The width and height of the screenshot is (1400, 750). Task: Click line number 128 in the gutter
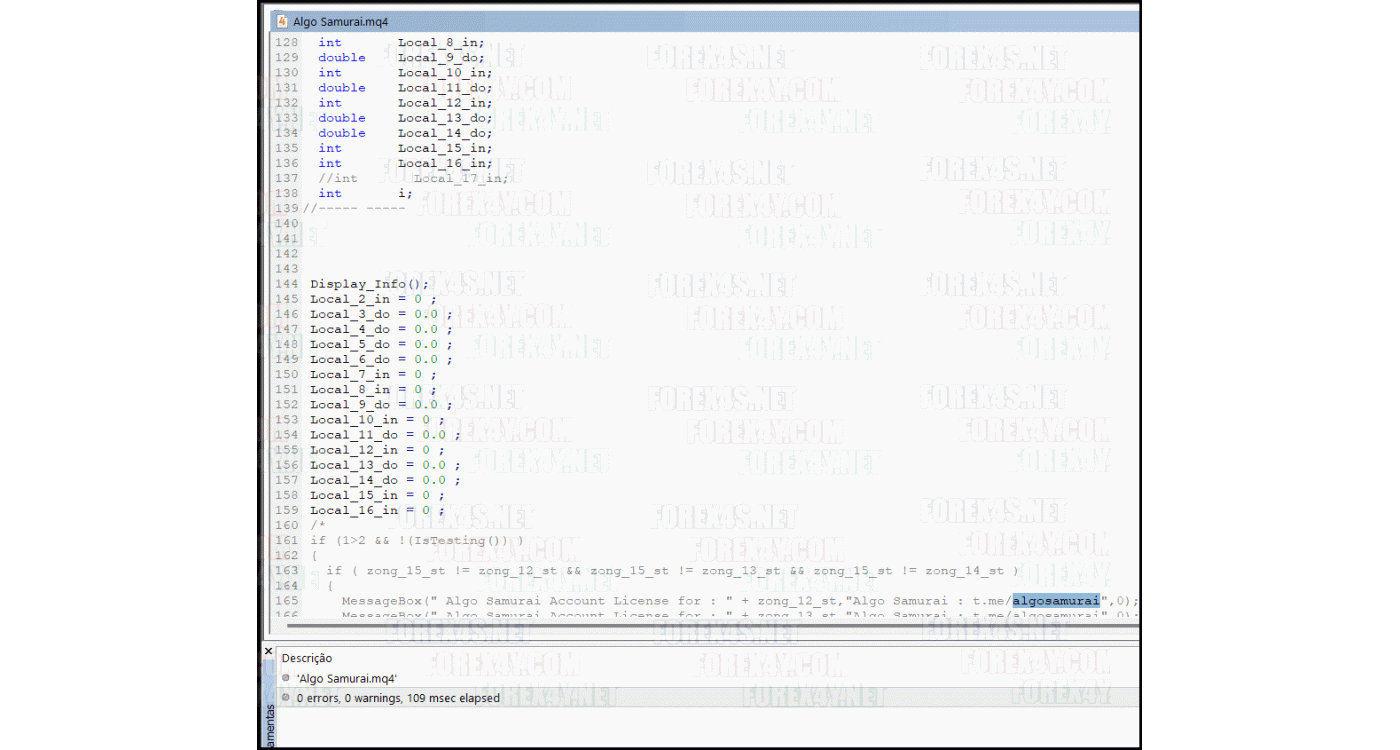pyautogui.click(x=286, y=42)
